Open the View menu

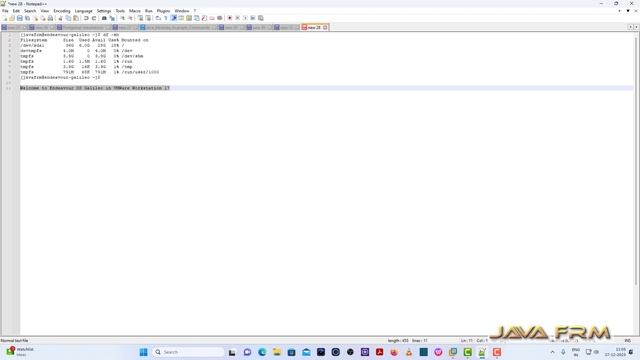[x=45, y=11]
